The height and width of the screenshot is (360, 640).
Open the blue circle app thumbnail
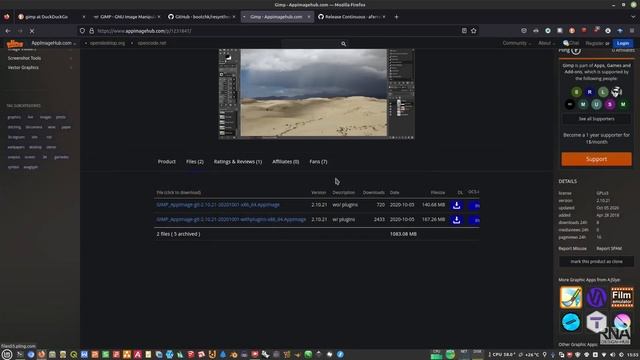point(571,322)
